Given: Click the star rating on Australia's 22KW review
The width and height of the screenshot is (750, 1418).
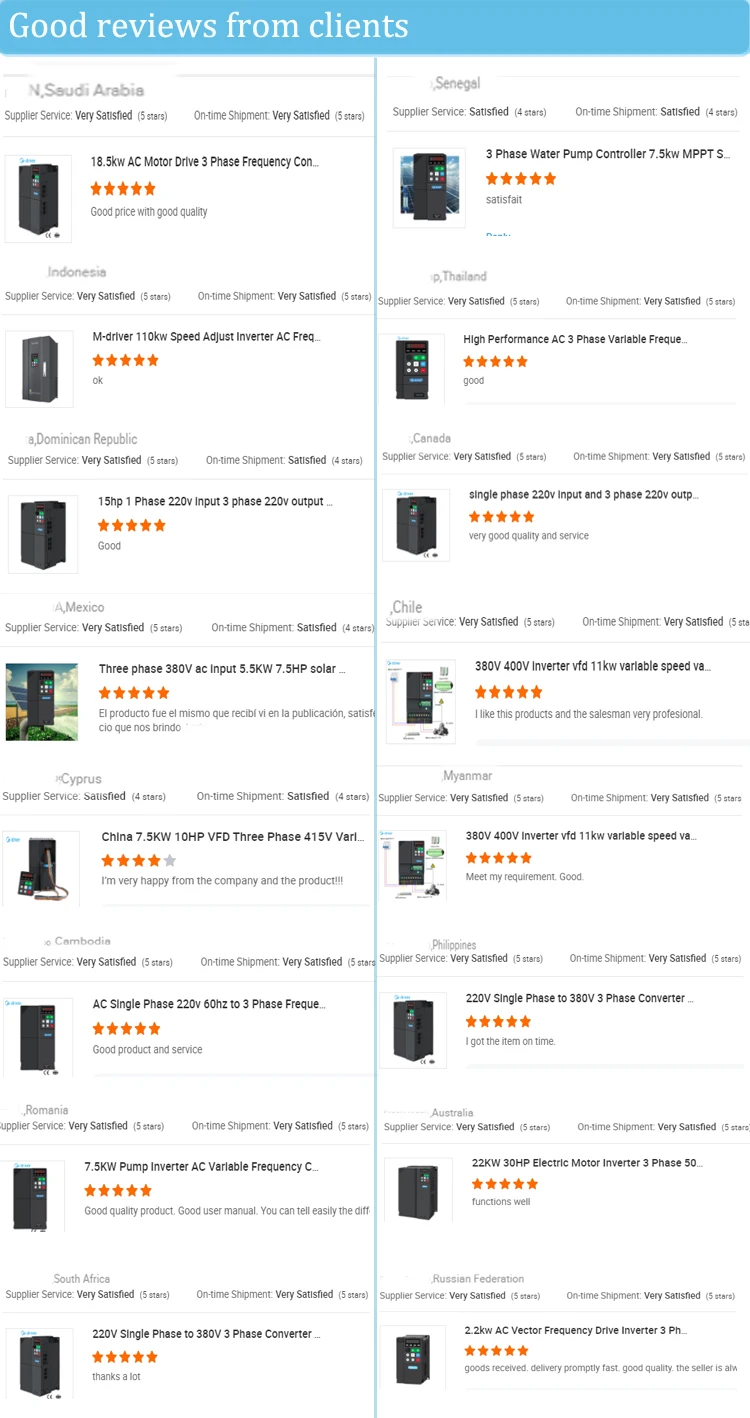Looking at the screenshot, I should (x=504, y=1183).
